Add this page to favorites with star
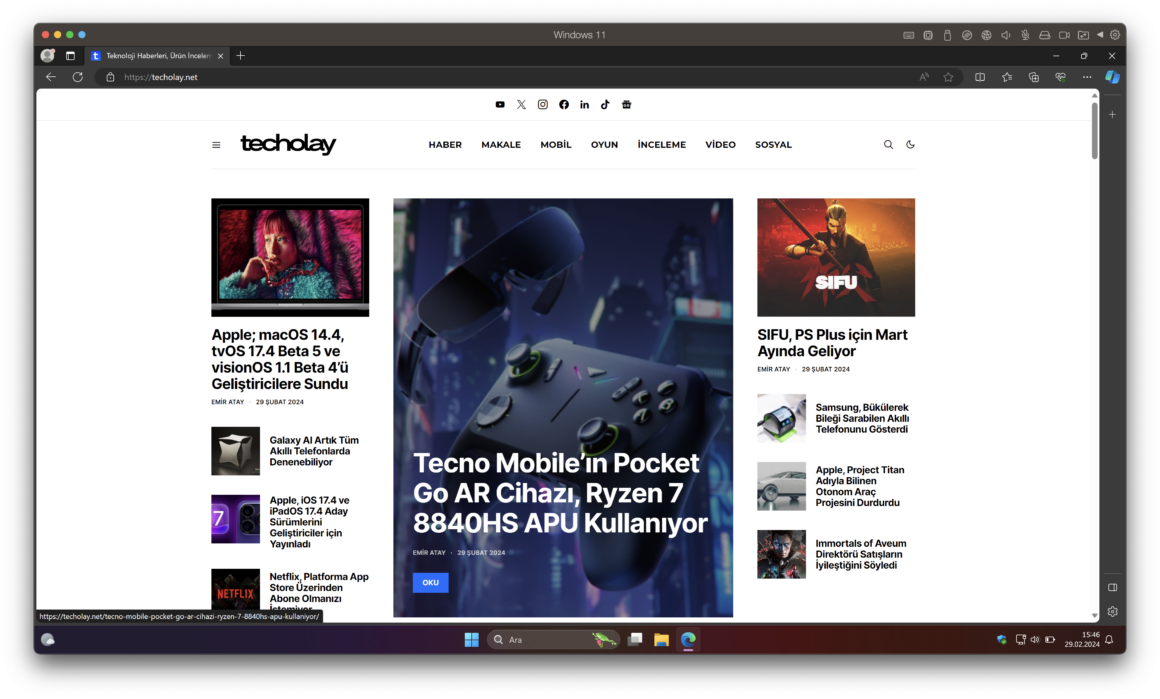 948,77
